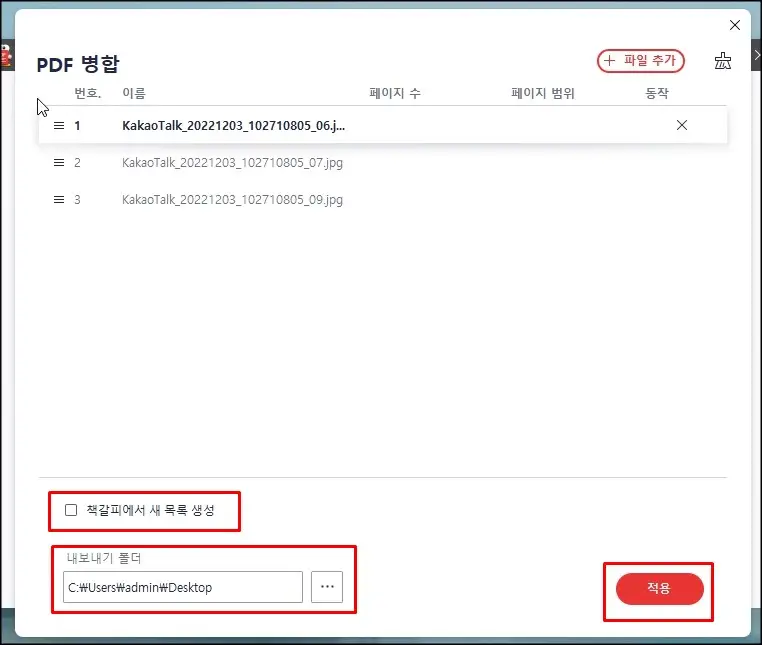Enable the 책갈피에서 새 목록 생성 checkbox

[71, 510]
